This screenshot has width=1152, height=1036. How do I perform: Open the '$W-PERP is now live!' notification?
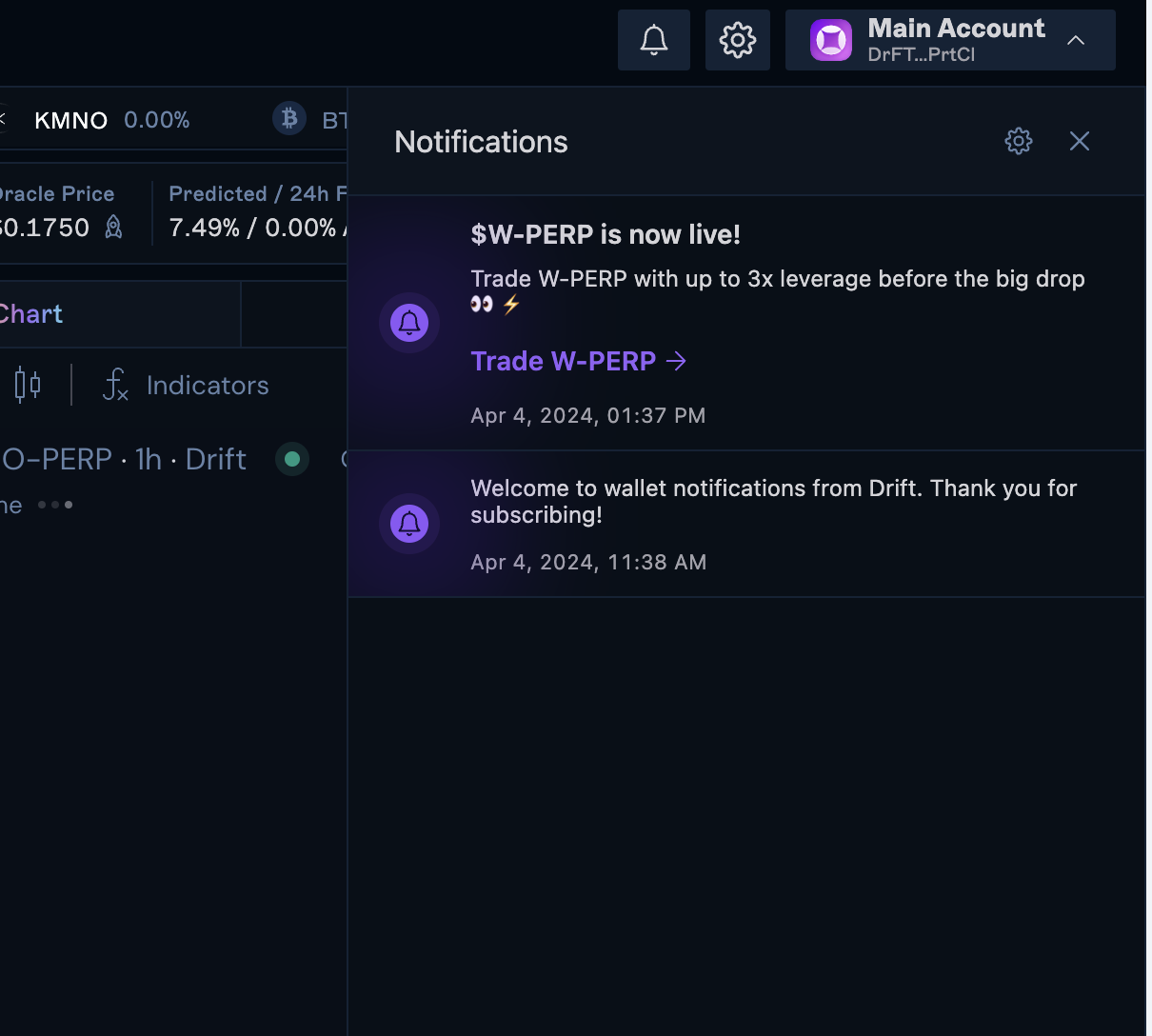coord(606,235)
